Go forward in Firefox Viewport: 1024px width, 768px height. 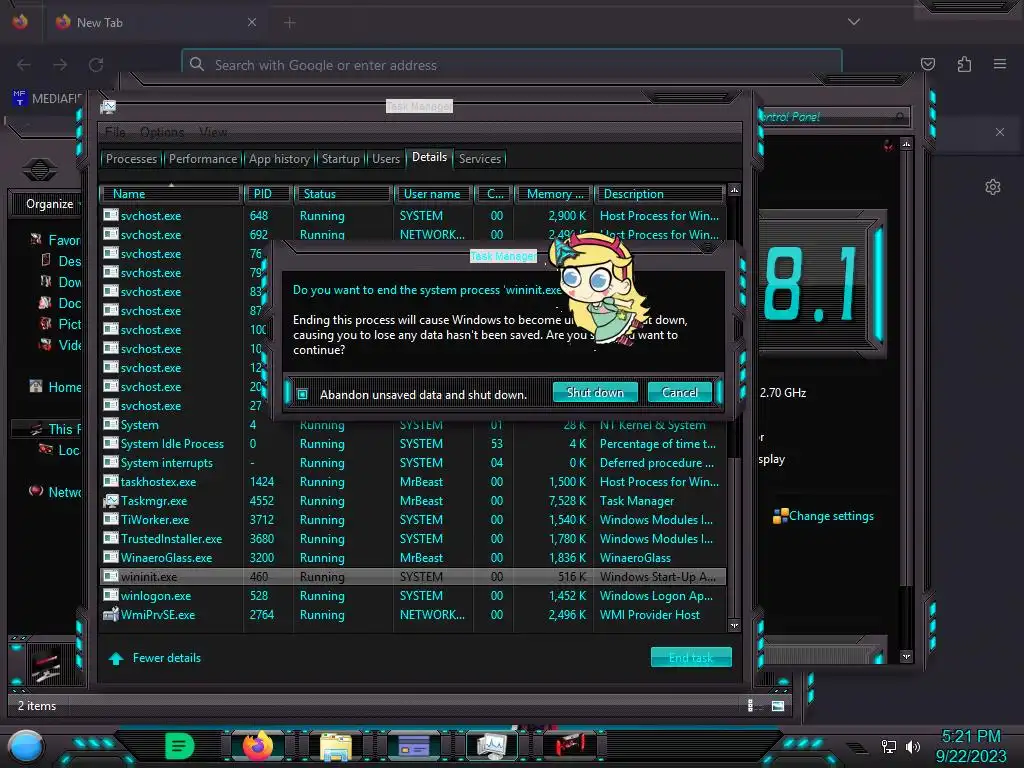click(60, 65)
